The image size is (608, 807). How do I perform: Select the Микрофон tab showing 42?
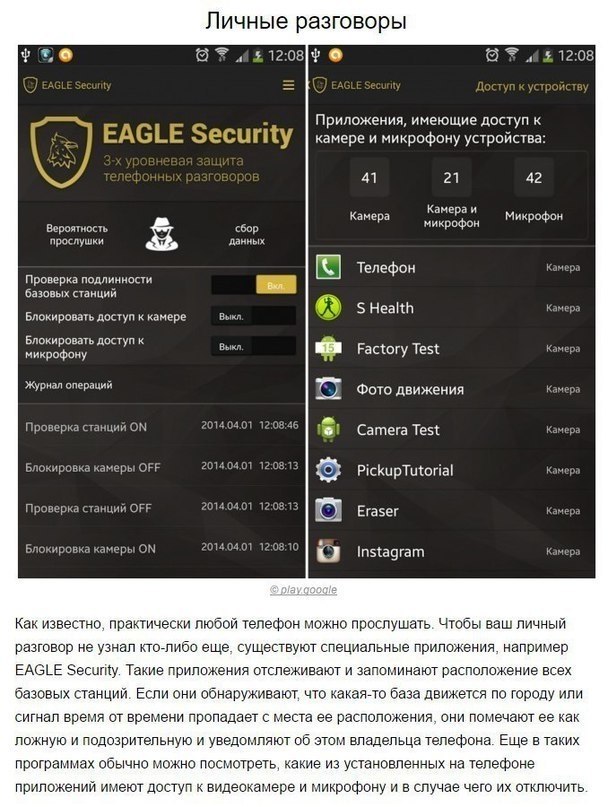click(534, 191)
